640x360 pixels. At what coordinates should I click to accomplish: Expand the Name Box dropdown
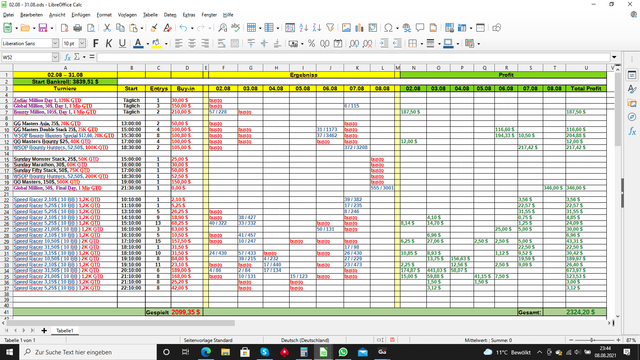pyautogui.click(x=55, y=57)
